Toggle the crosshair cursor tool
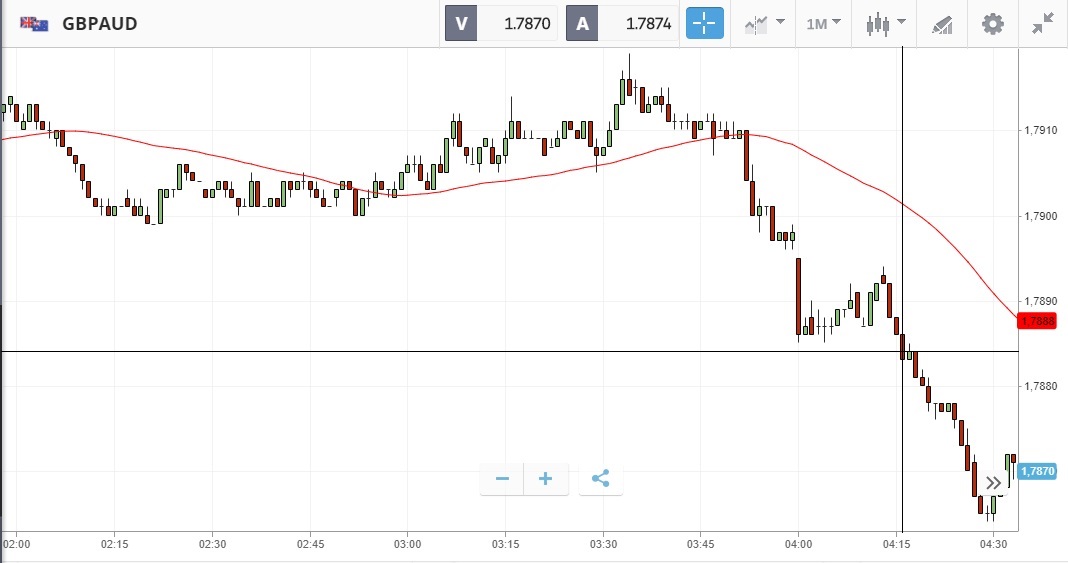Image resolution: width=1068 pixels, height=563 pixels. point(703,23)
